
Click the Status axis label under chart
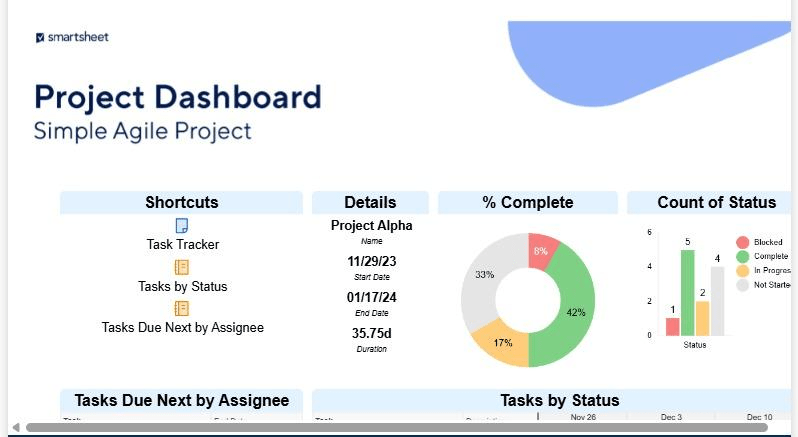pyautogui.click(x=695, y=345)
